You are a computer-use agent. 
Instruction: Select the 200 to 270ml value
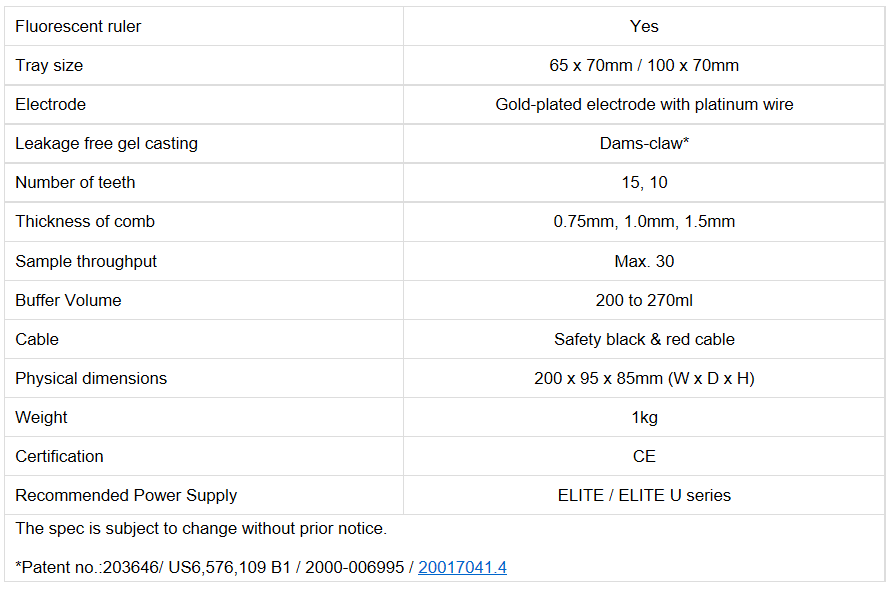[644, 300]
